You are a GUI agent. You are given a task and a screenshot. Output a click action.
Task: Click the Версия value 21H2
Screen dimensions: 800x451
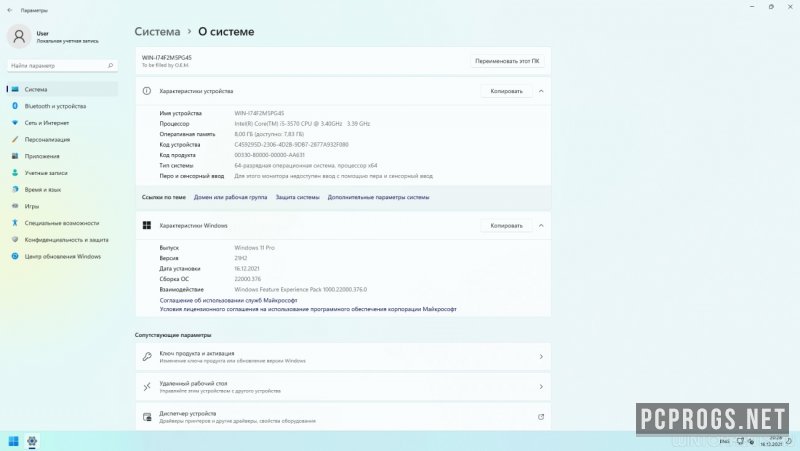coord(241,258)
